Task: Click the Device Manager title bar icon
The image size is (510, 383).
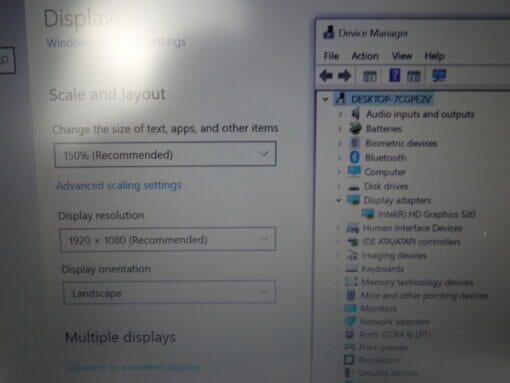Action: coord(328,33)
